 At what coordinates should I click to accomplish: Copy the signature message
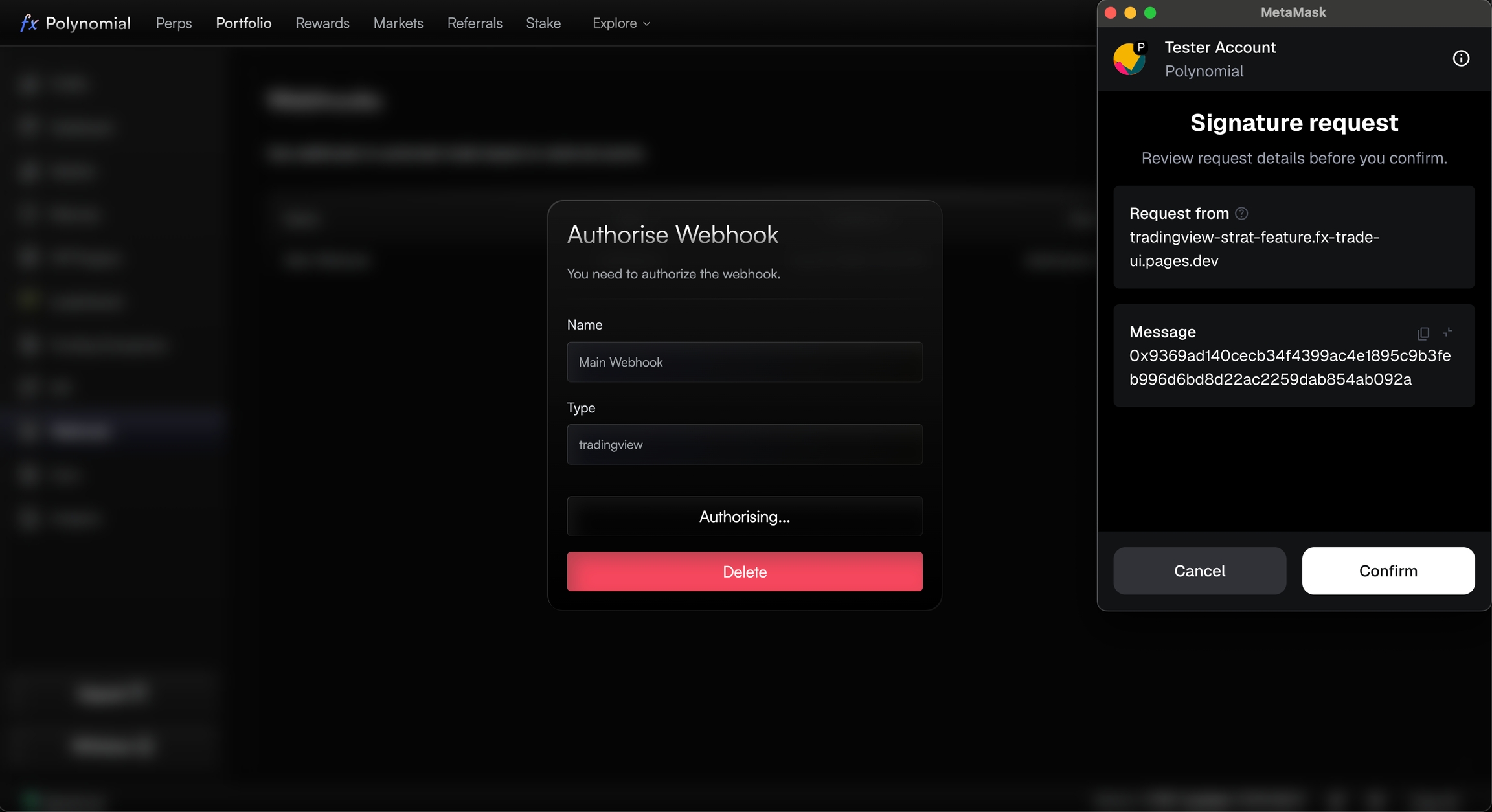click(x=1423, y=333)
